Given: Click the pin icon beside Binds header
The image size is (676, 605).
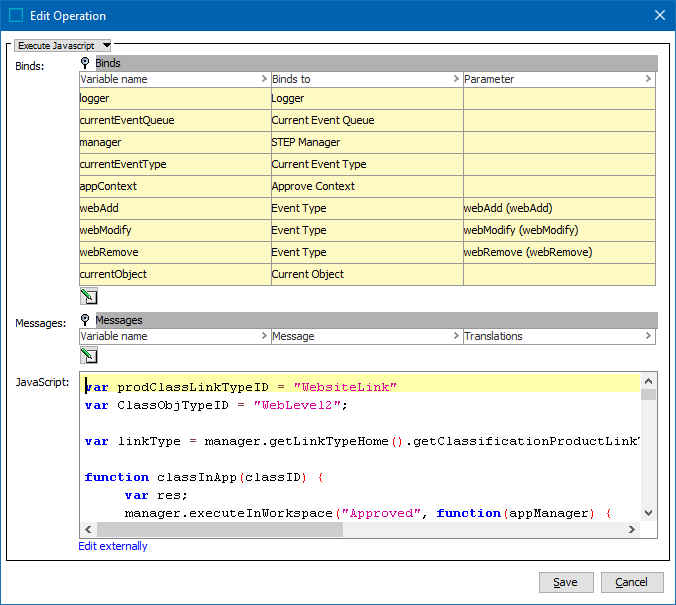Looking at the screenshot, I should point(86,63).
